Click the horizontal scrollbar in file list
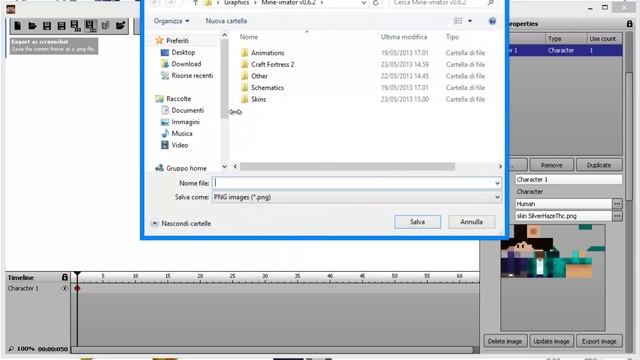640x360 pixels. [347, 166]
